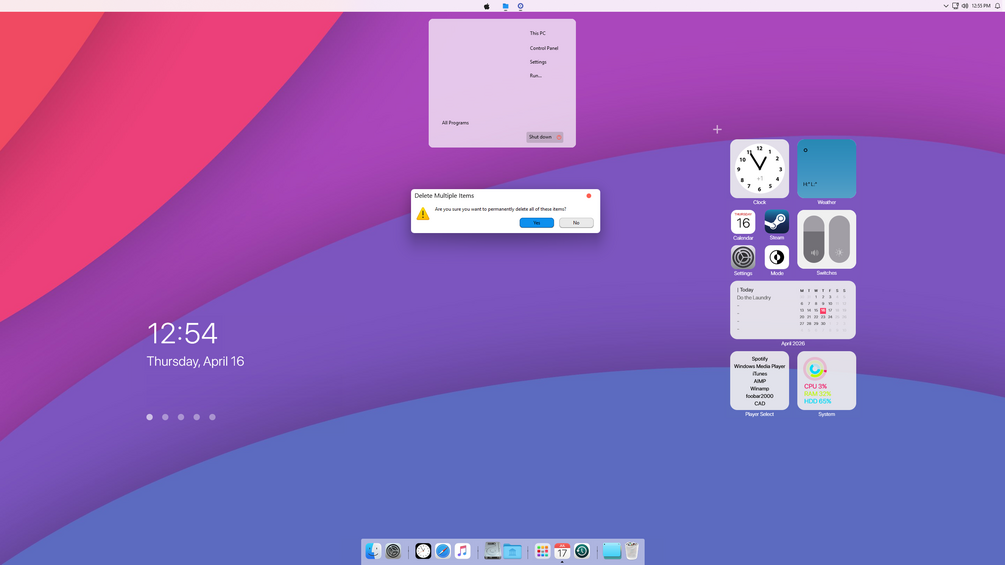Screen dimensions: 1005x565
Task: Select the first desktop page dot
Action: click(149, 417)
